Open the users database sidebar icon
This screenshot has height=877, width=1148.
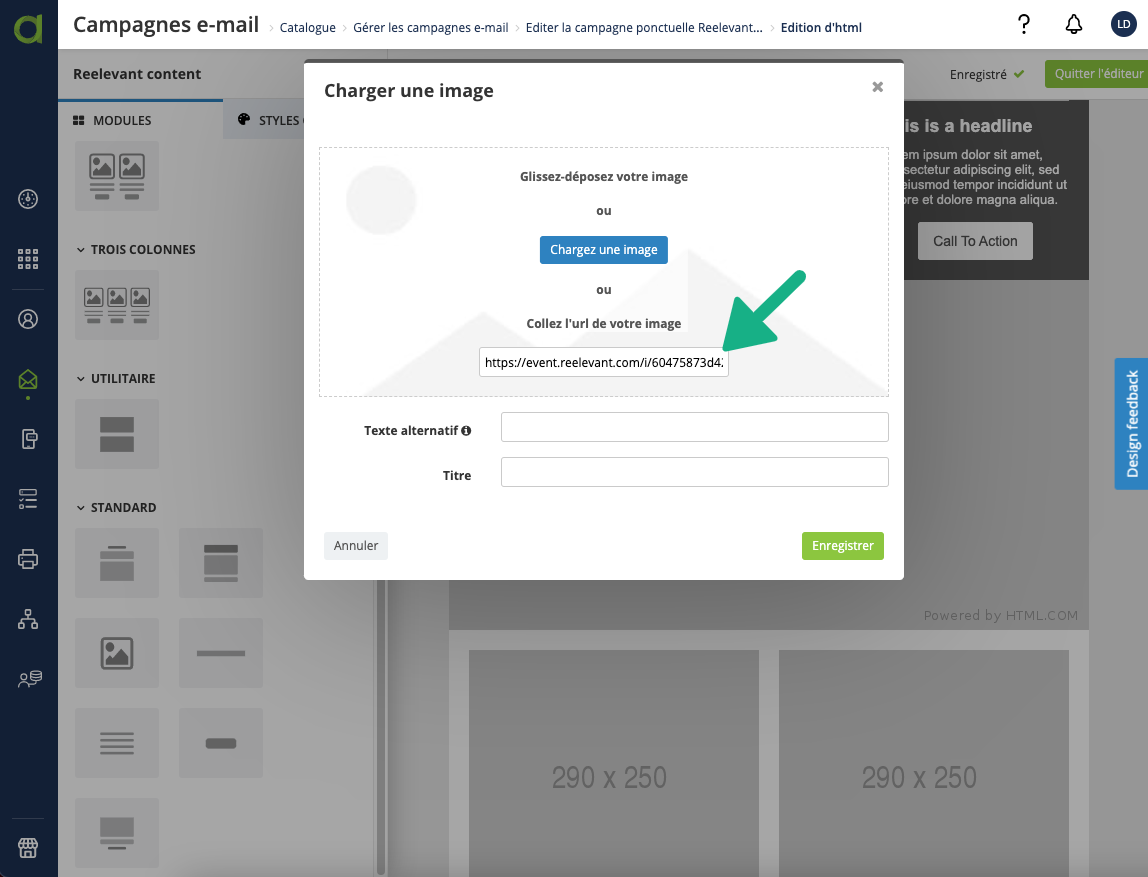coord(29,679)
